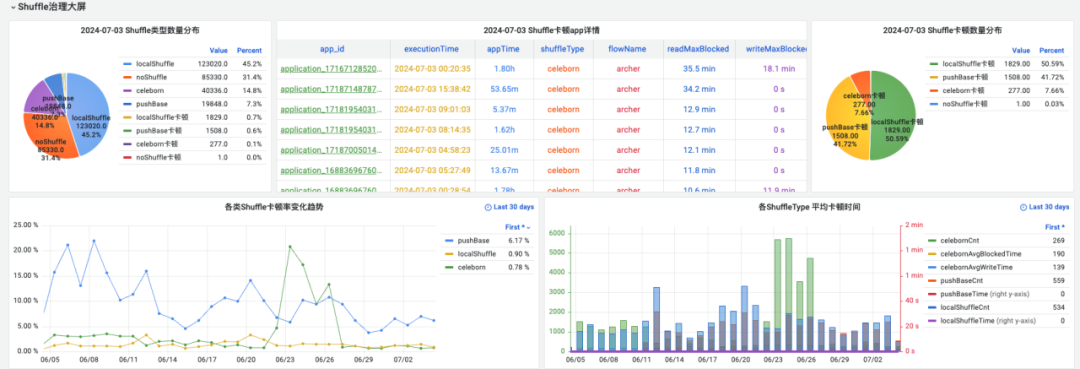The width and height of the screenshot is (1080, 369).
Task: Click the celeborn卡顿 row in the Shuffle类型数量分布 legend
Action: pyautogui.click(x=191, y=144)
